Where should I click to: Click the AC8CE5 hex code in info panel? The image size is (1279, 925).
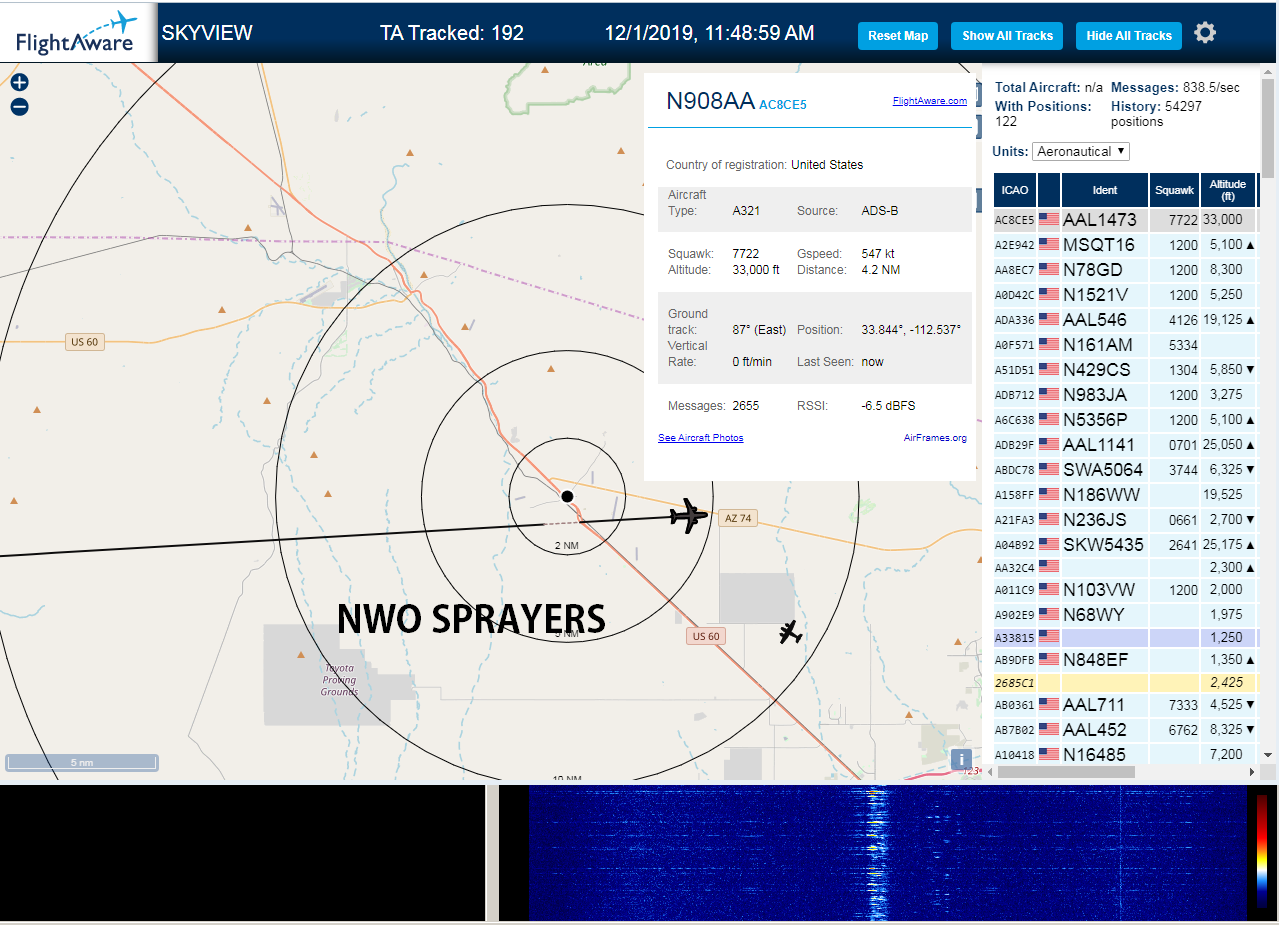[x=783, y=104]
